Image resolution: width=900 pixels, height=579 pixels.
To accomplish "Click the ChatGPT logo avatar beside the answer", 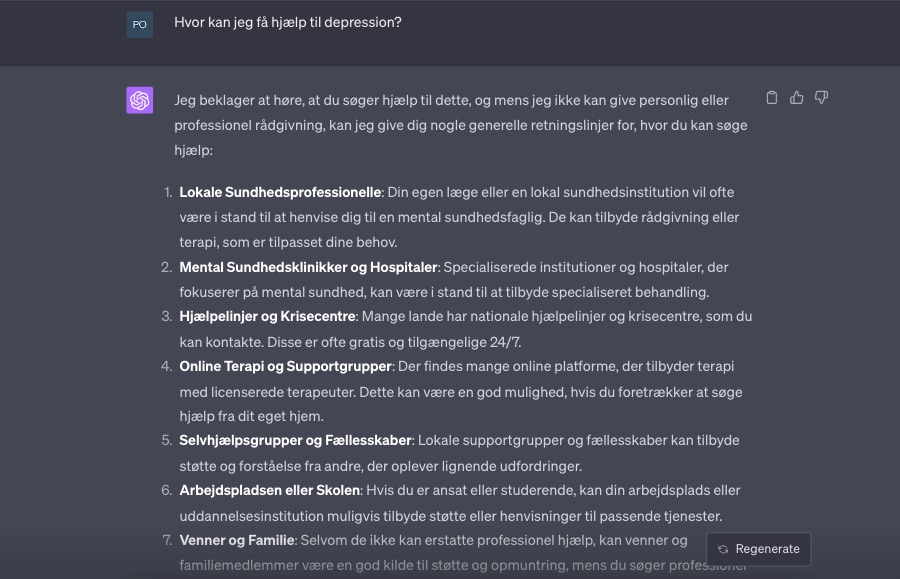I will [140, 99].
